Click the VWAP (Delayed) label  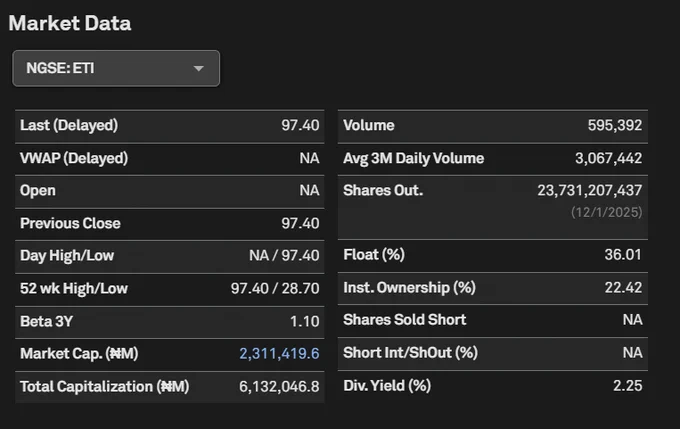point(74,158)
